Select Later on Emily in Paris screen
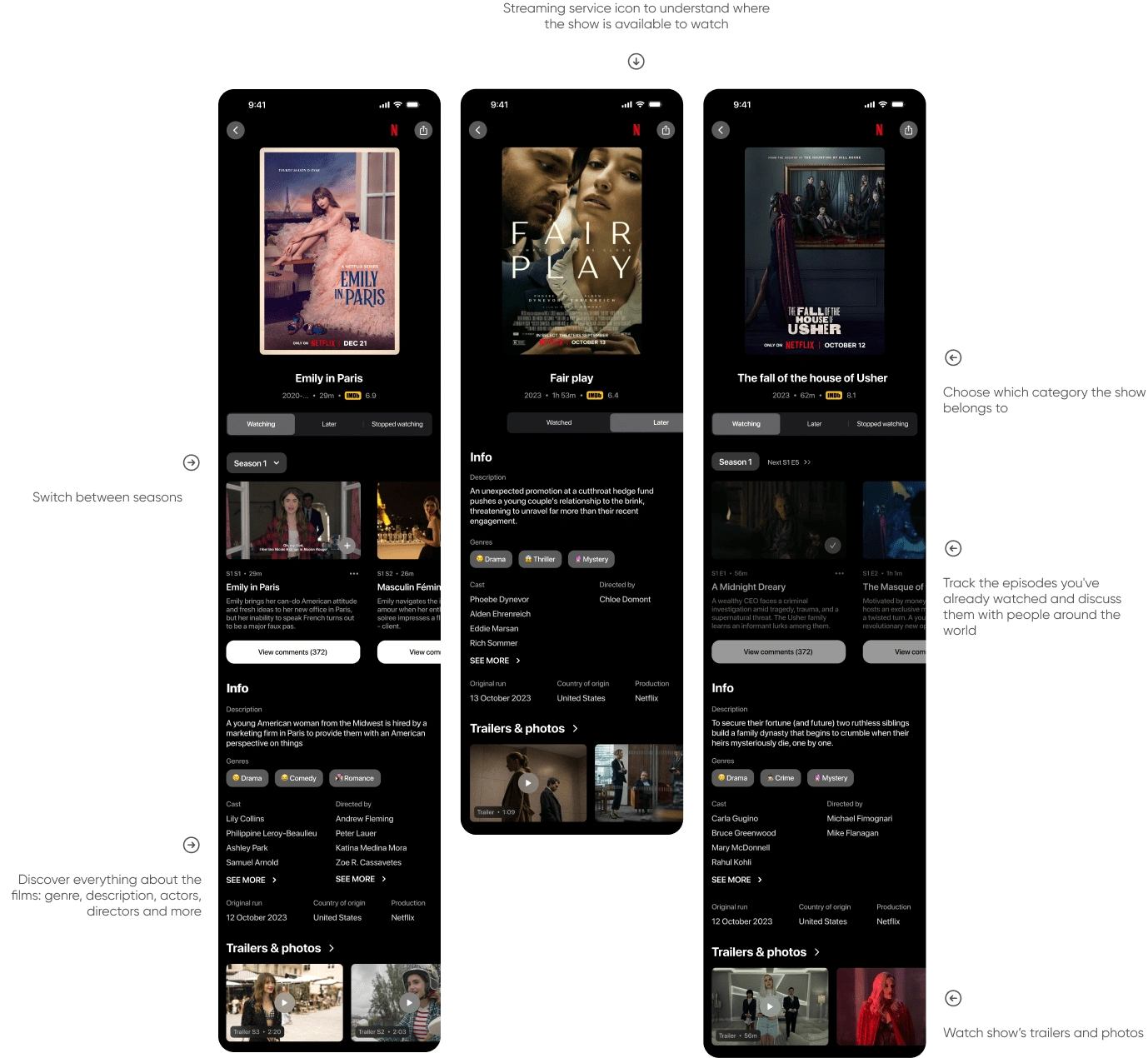 [329, 424]
